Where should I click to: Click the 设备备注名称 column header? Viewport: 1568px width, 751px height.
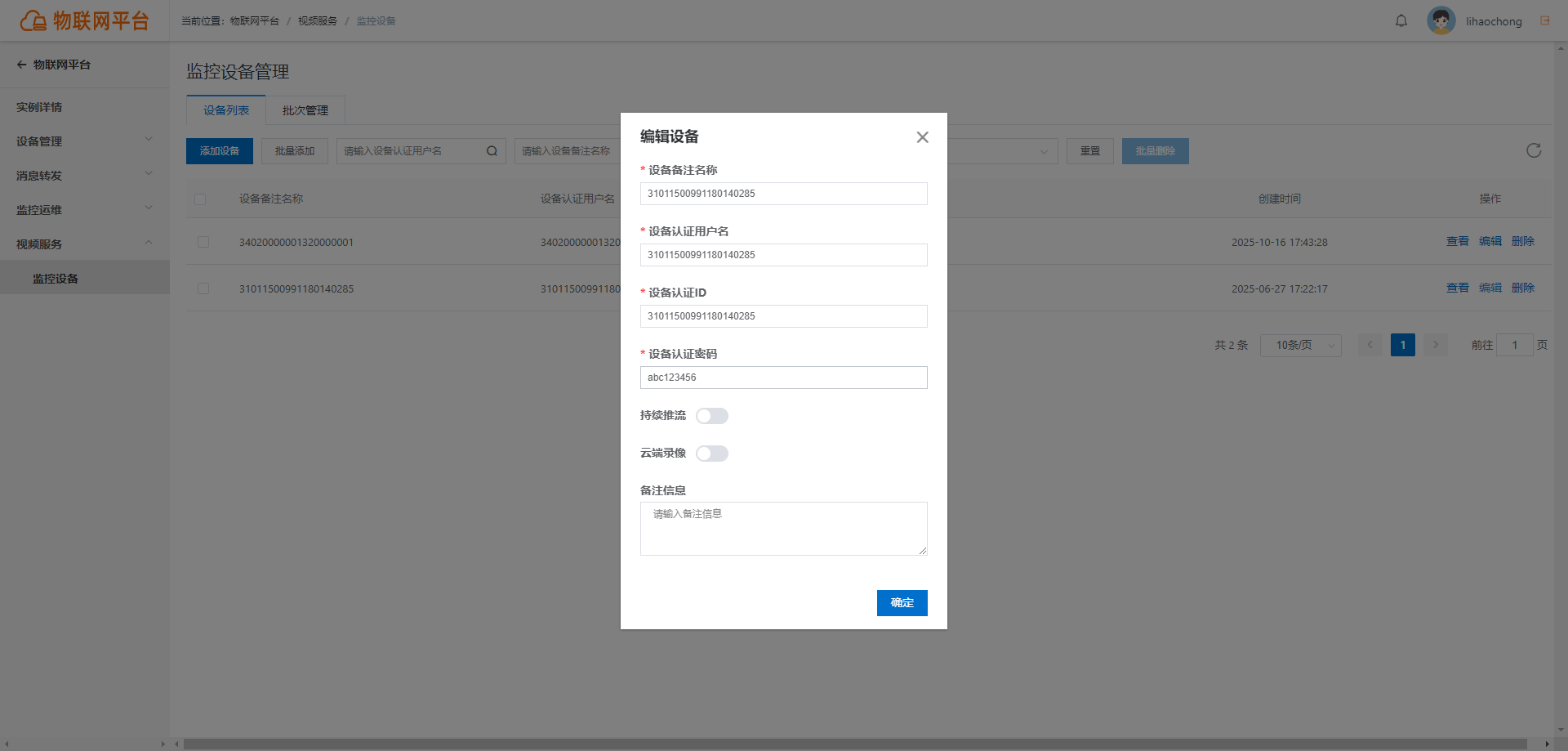pos(271,199)
